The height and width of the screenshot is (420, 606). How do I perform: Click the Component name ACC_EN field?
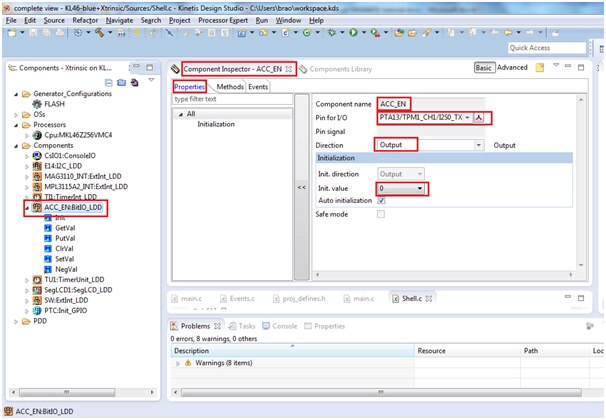coord(431,104)
